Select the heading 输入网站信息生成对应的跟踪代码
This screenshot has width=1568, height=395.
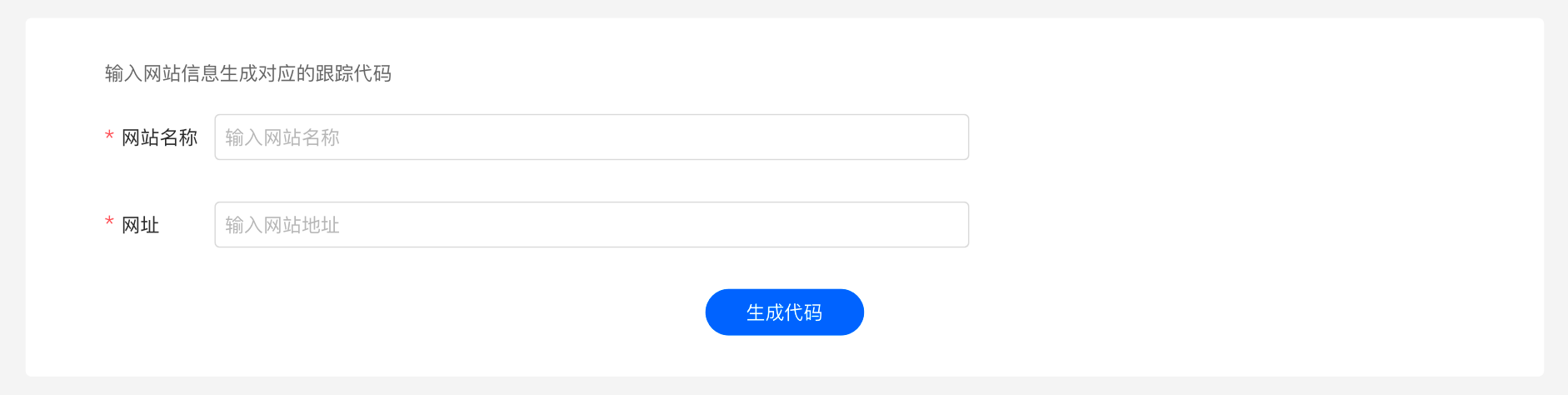[248, 73]
